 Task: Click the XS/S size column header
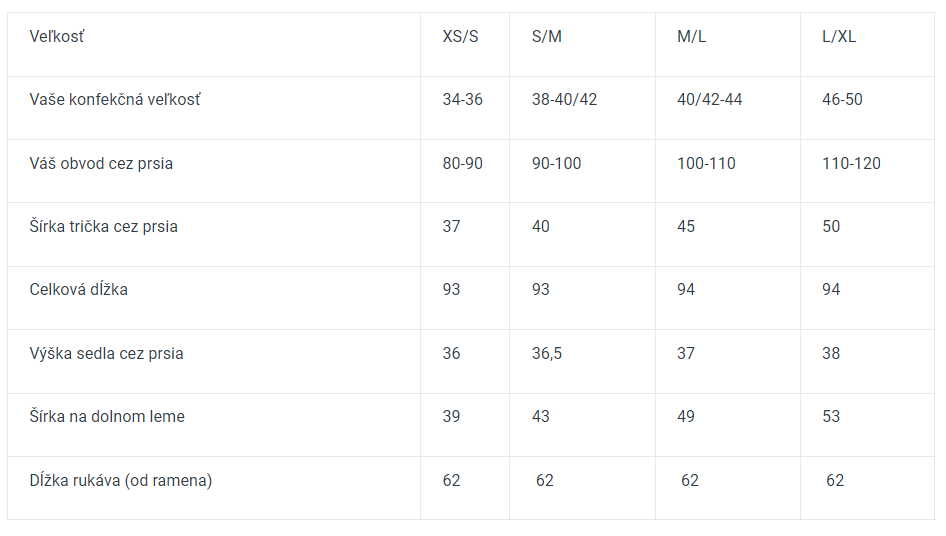(x=460, y=37)
